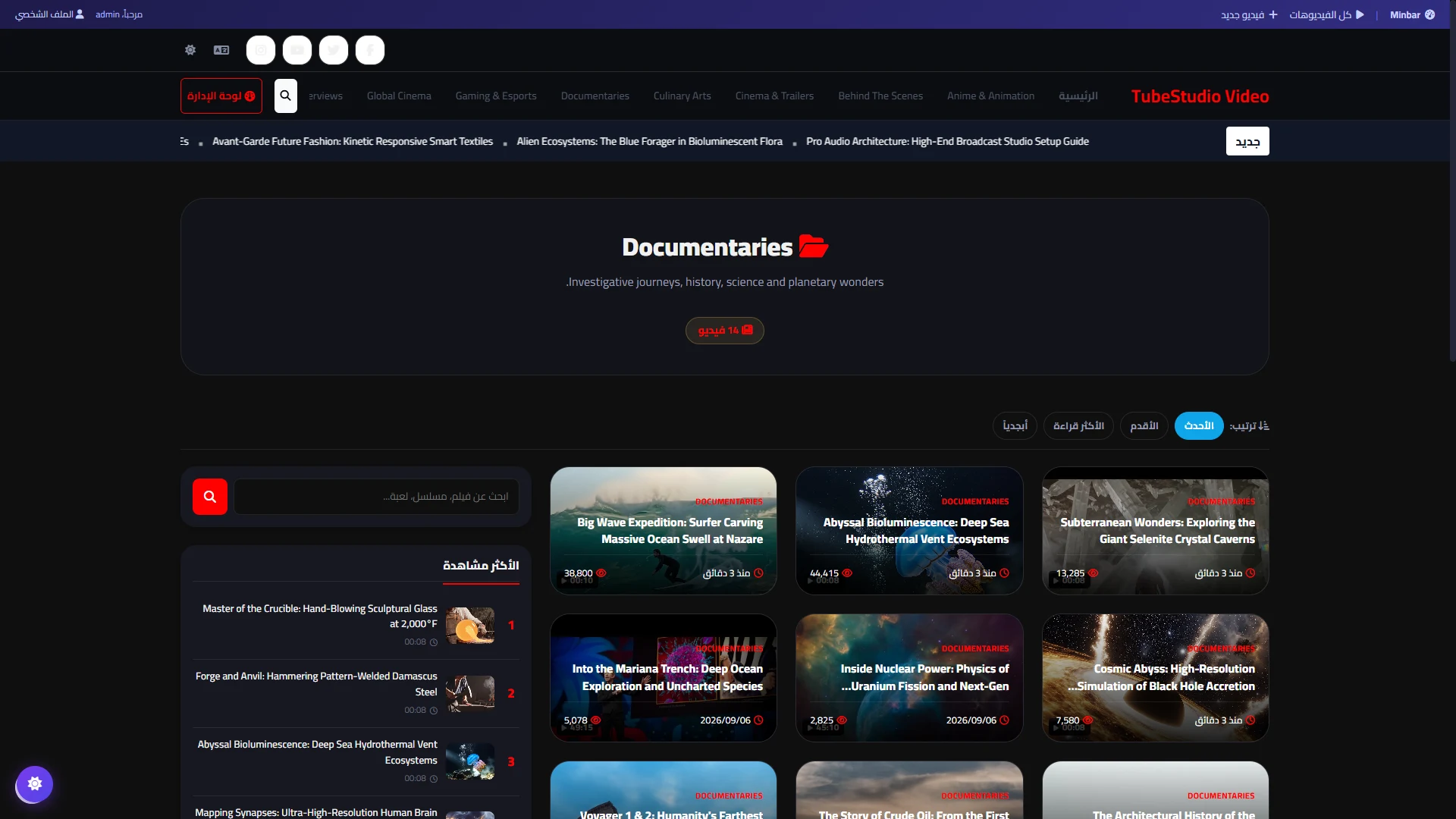Screen dimensions: 1456x819
Task: Click the red folder icon beside Documentaries
Action: tap(814, 246)
